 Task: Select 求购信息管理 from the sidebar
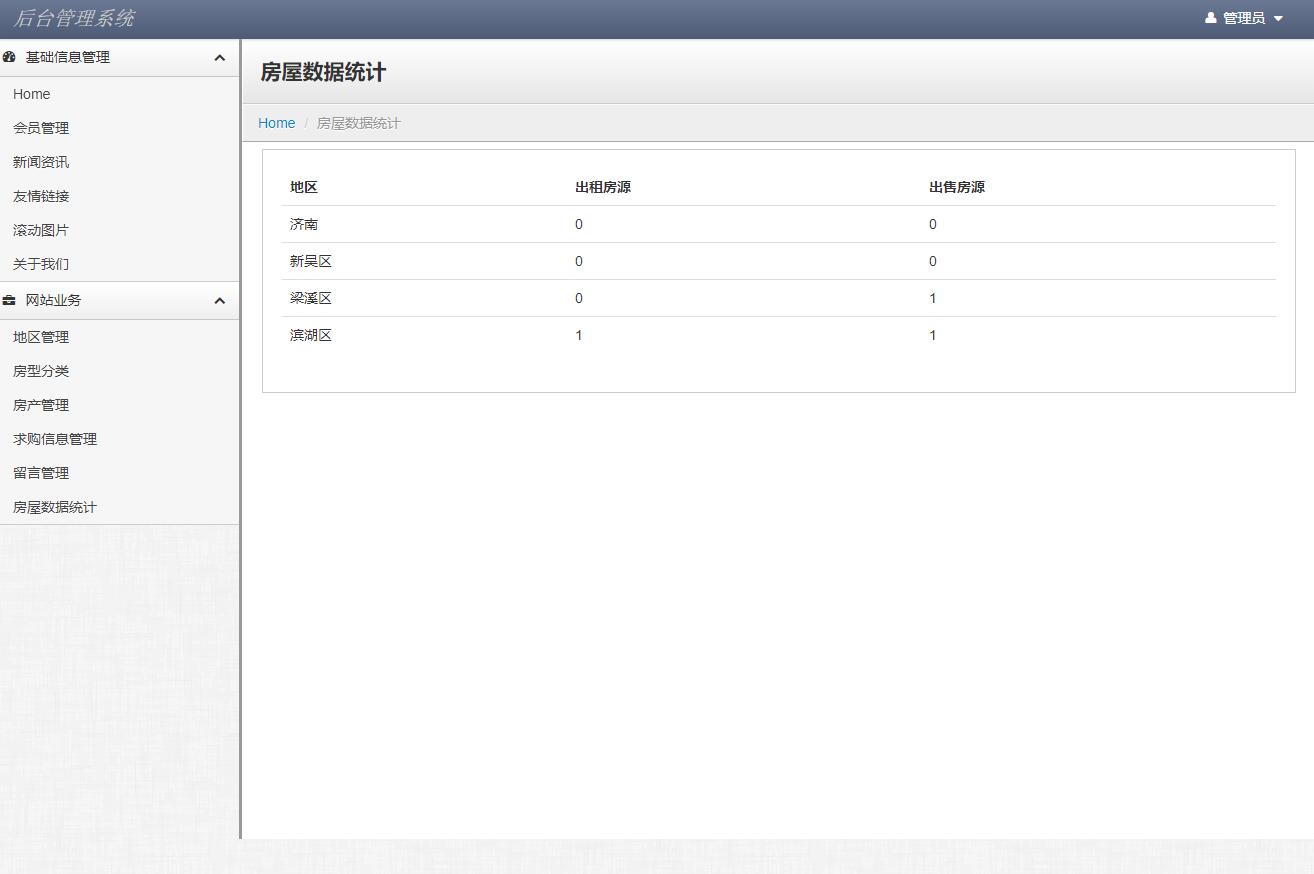tap(54, 439)
